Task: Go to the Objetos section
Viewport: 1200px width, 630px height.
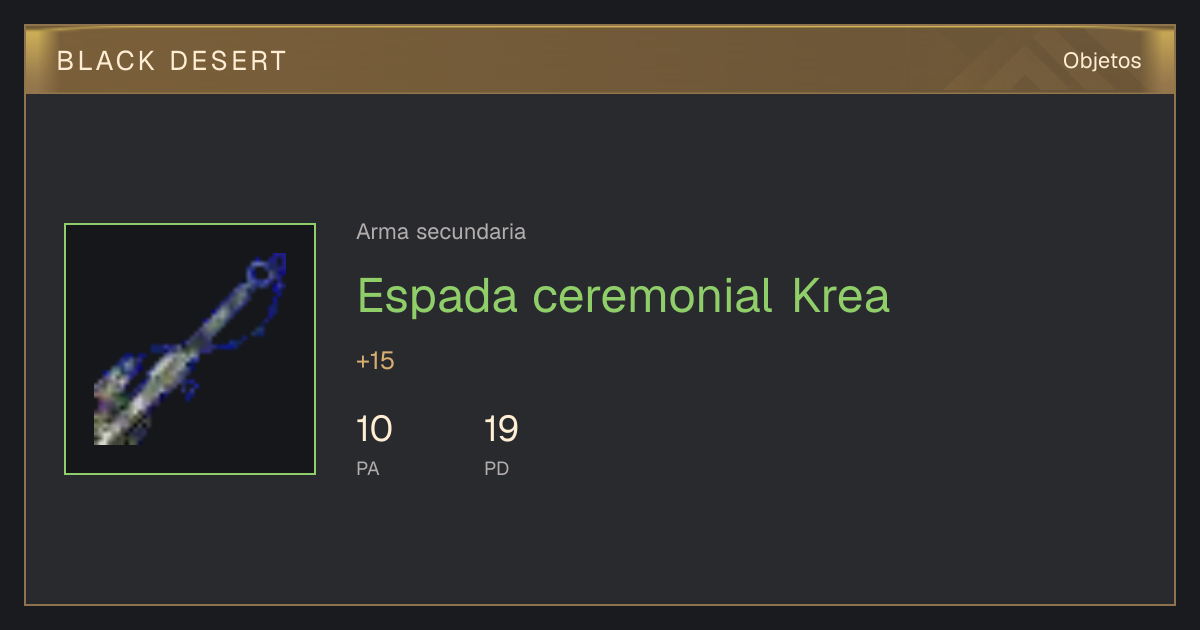Action: pos(1102,61)
